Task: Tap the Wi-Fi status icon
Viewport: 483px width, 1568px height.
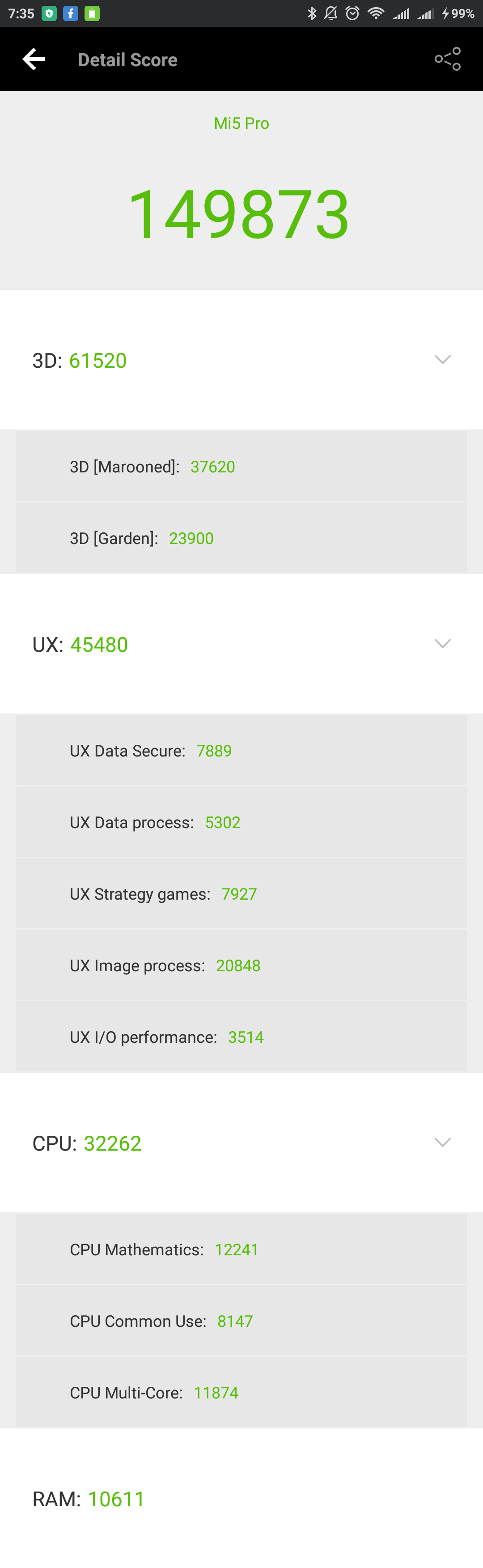Action: point(376,13)
